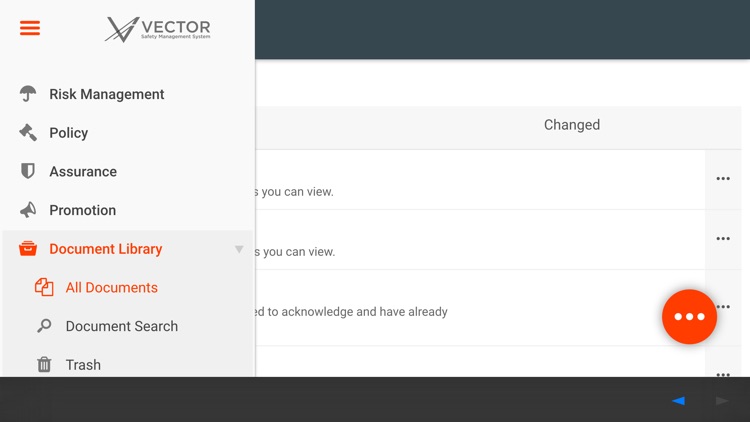Sort by the Changed column header

coord(572,125)
